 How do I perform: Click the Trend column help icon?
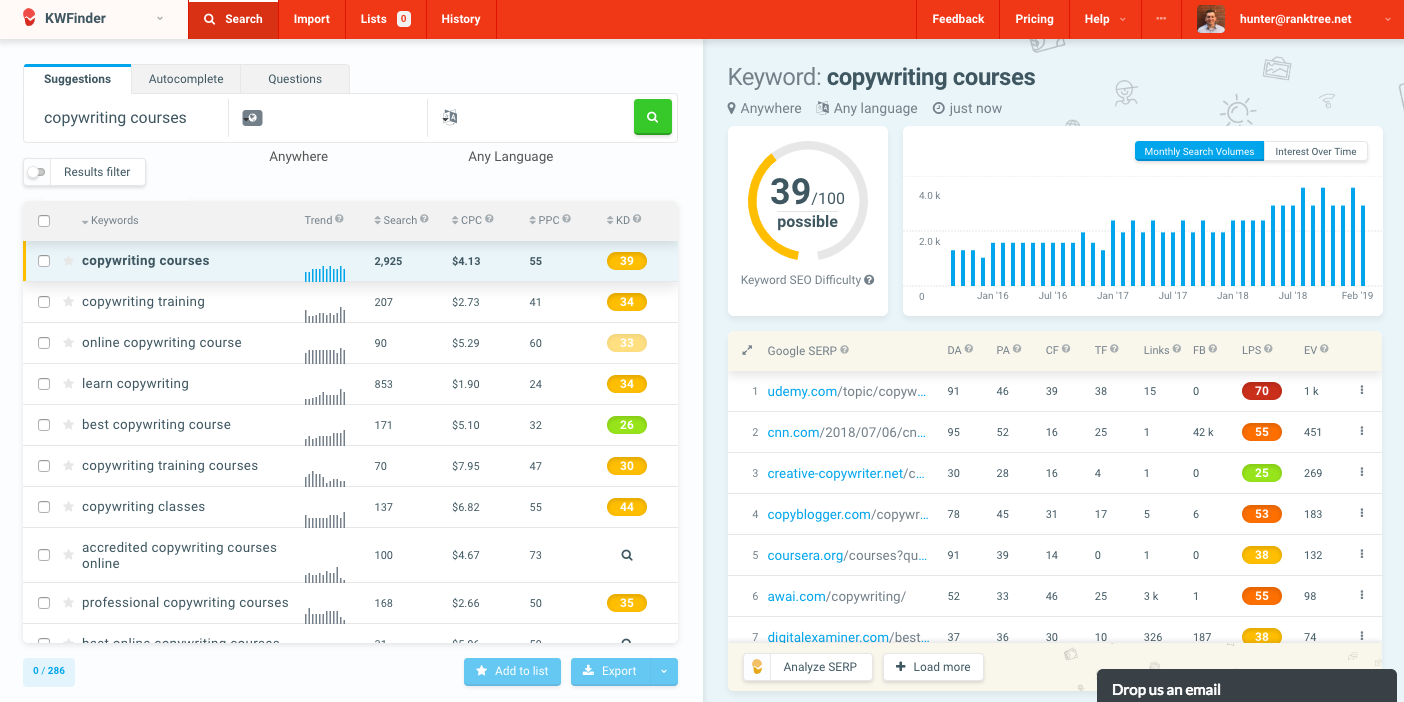[340, 220]
